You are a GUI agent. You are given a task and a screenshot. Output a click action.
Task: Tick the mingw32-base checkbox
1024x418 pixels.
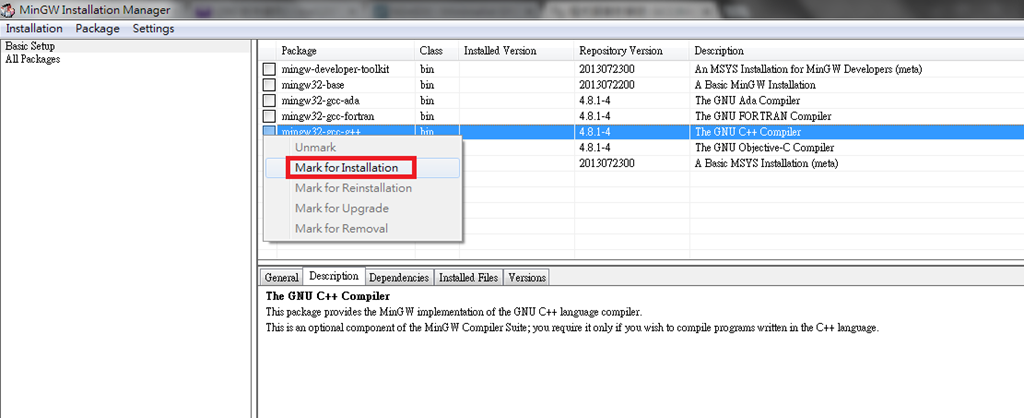pos(269,85)
